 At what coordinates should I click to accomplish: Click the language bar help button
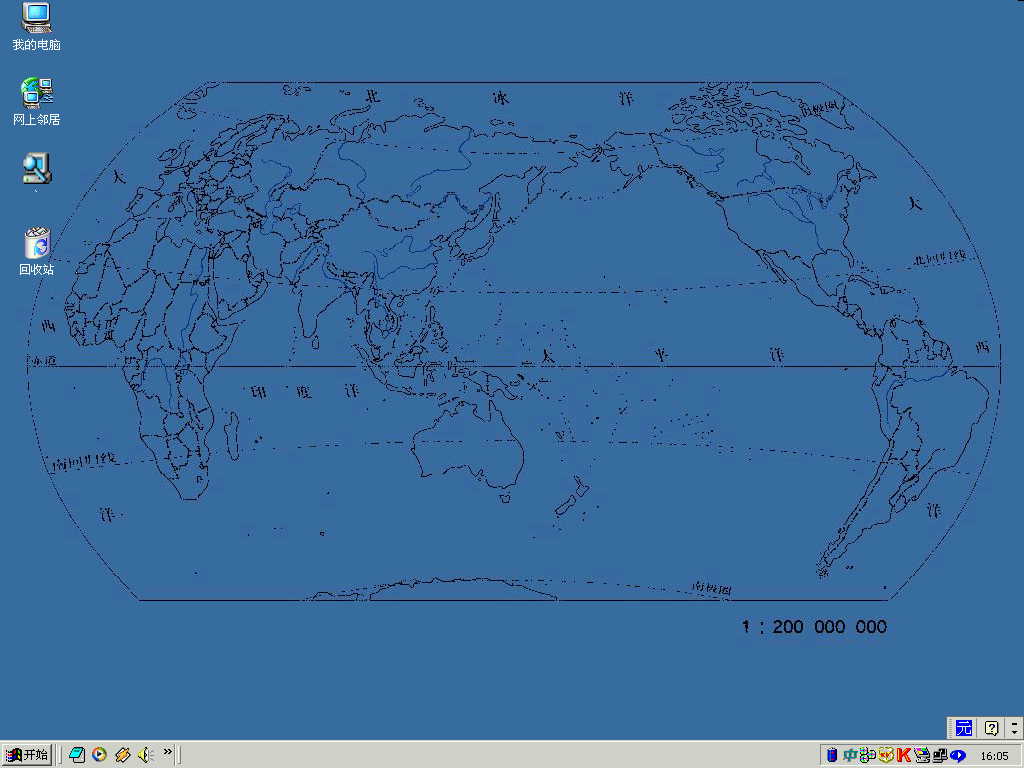[x=991, y=728]
